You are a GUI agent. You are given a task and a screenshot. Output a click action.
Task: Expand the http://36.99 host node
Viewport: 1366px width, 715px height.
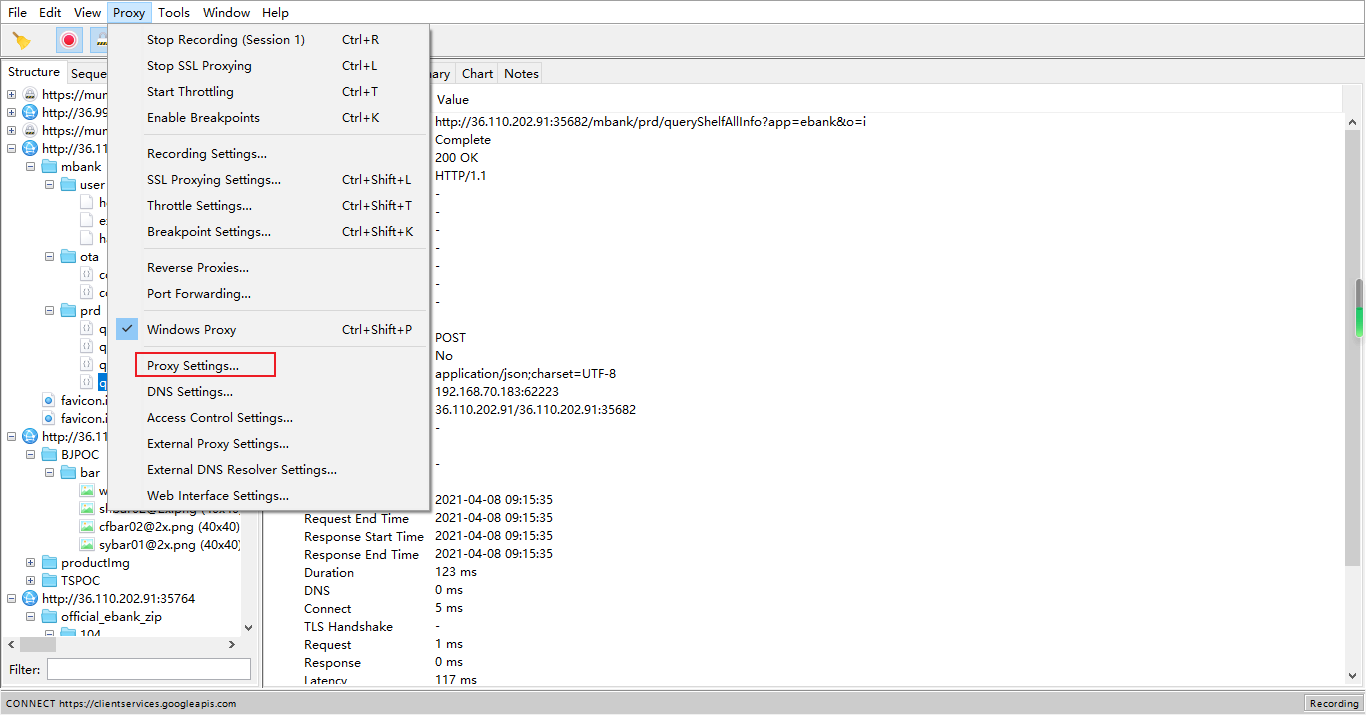click(x=12, y=113)
